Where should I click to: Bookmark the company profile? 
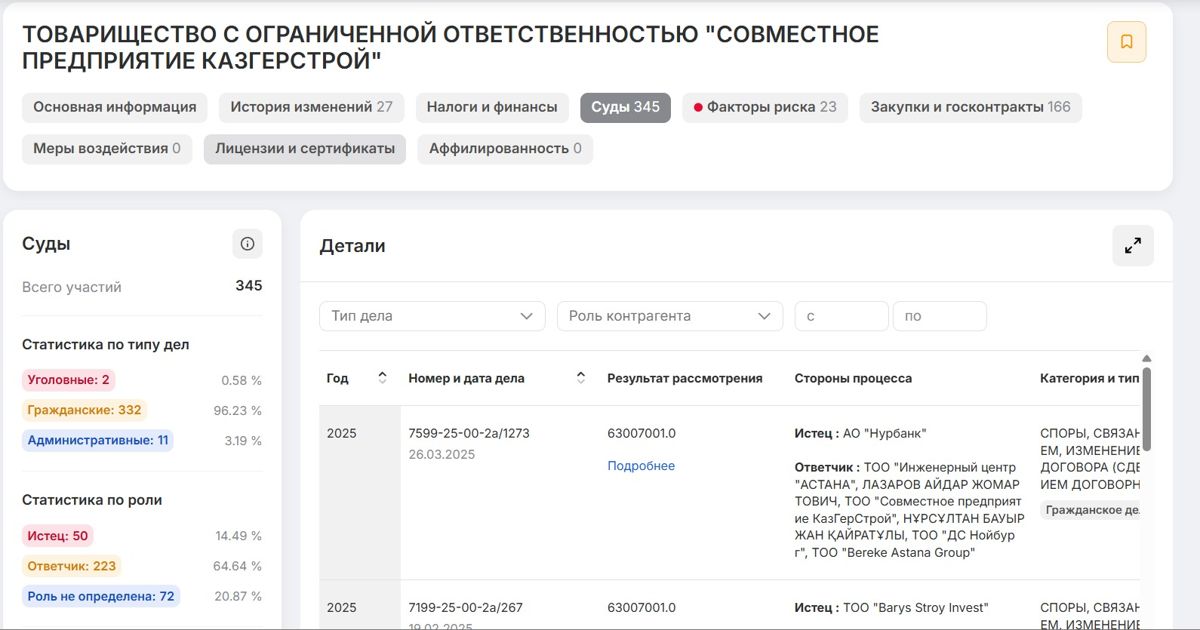pos(1128,42)
